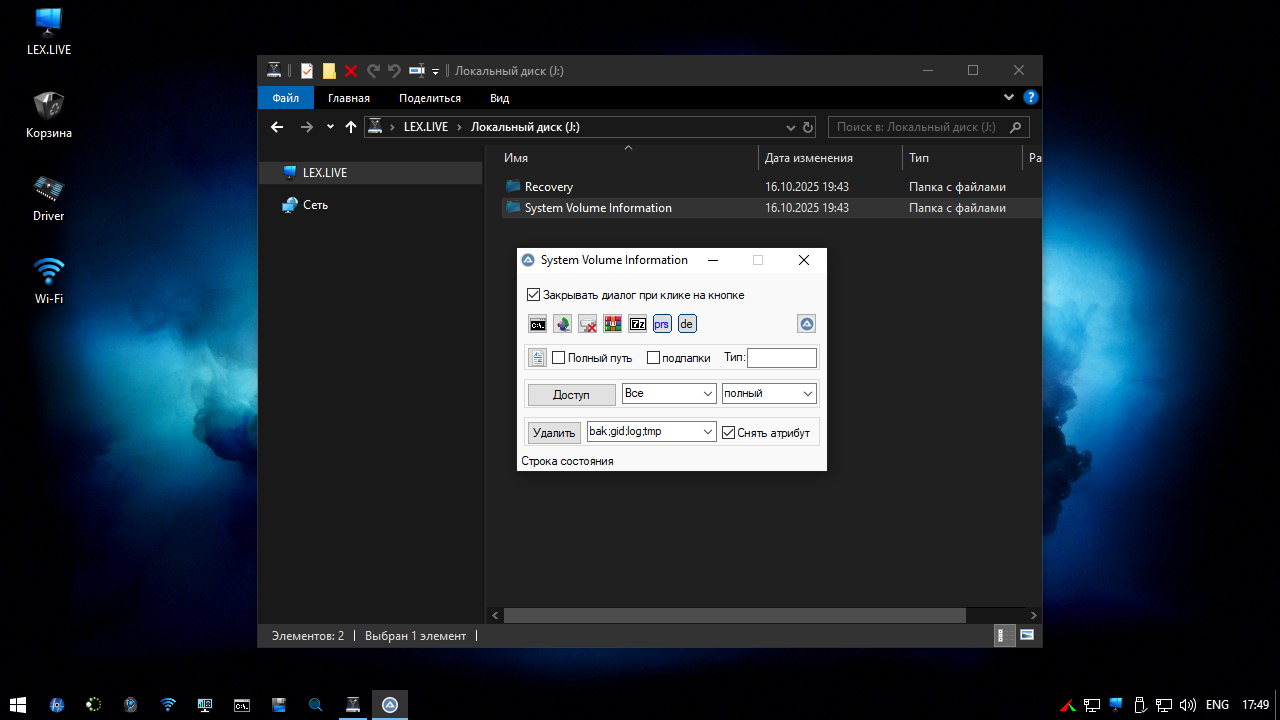This screenshot has width=1280, height=720.
Task: Click the 'Доступ' button
Action: (x=571, y=395)
